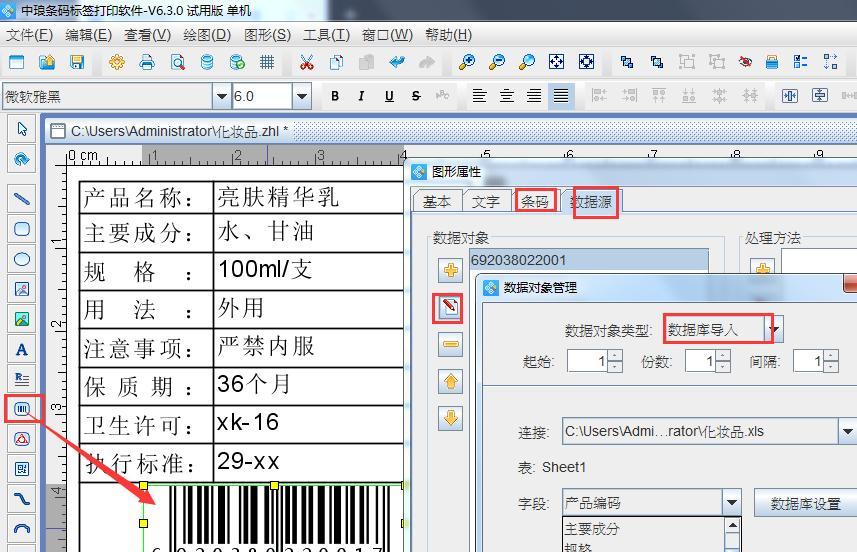
Task: Select the curve drawing tool
Action: pos(22,499)
